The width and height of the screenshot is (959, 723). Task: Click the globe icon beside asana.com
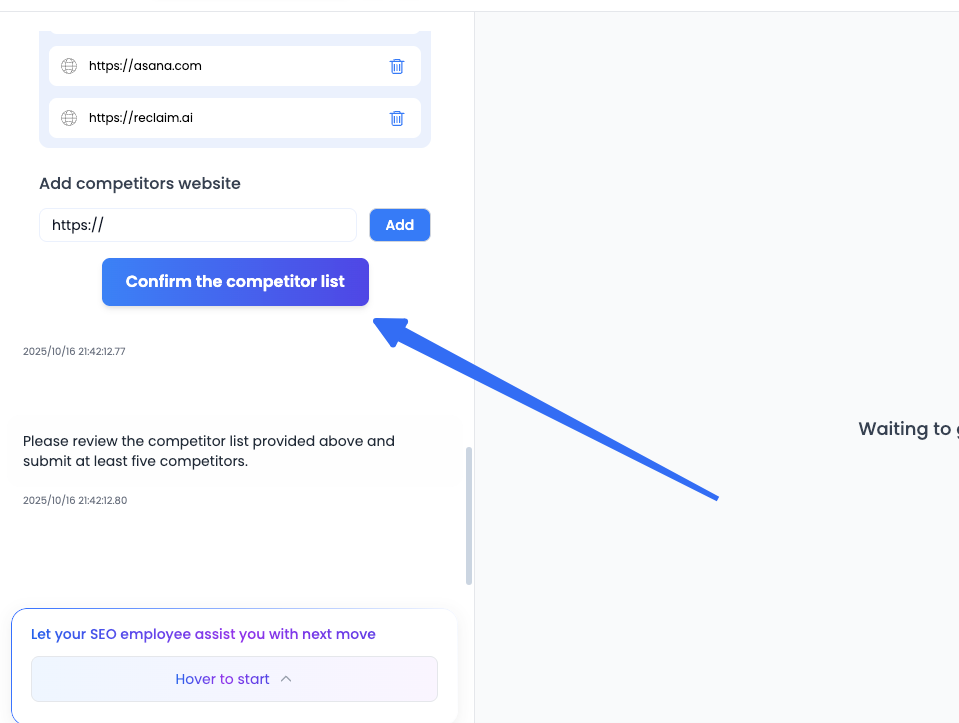pyautogui.click(x=69, y=66)
